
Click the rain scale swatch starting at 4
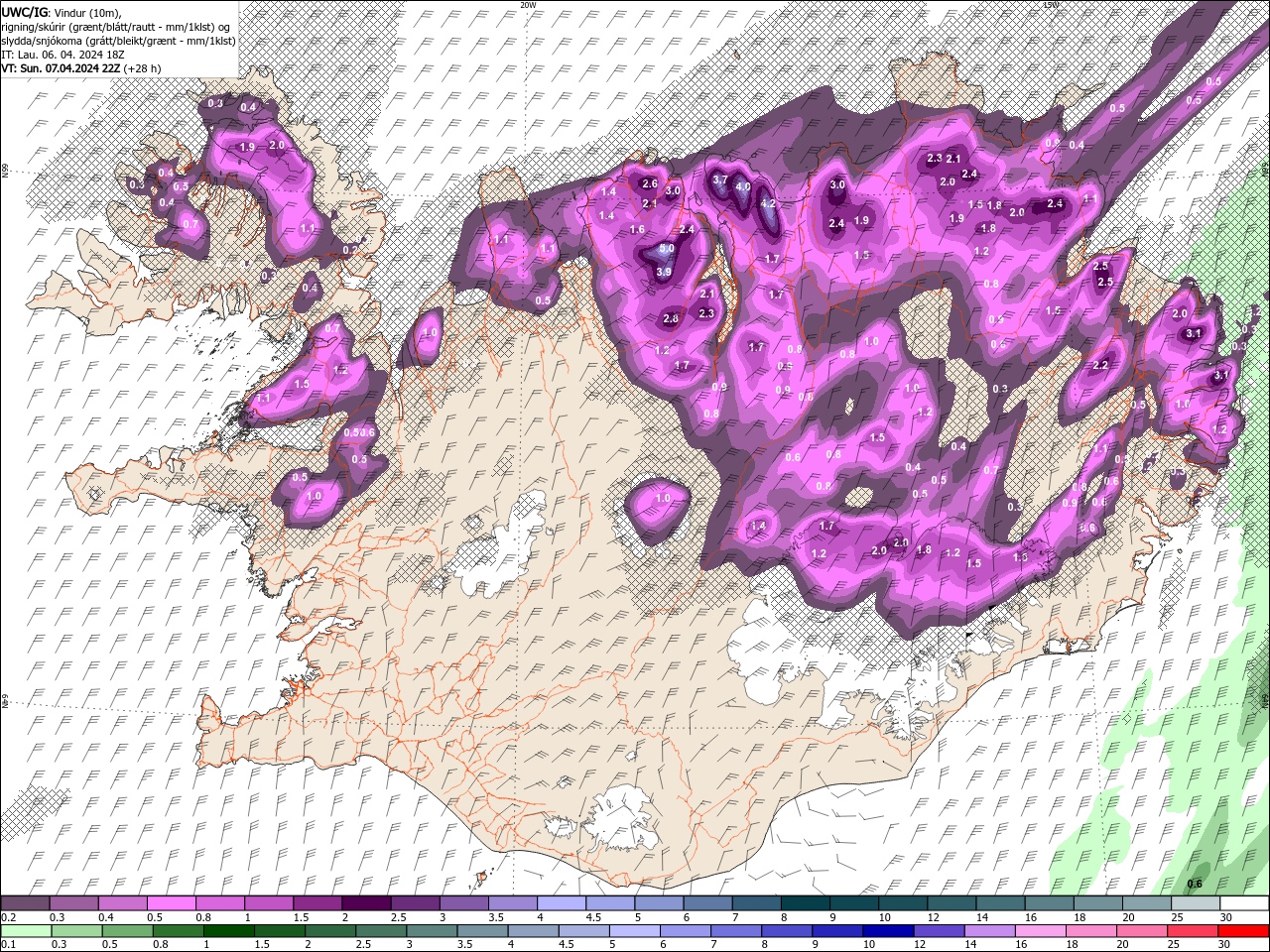532,931
